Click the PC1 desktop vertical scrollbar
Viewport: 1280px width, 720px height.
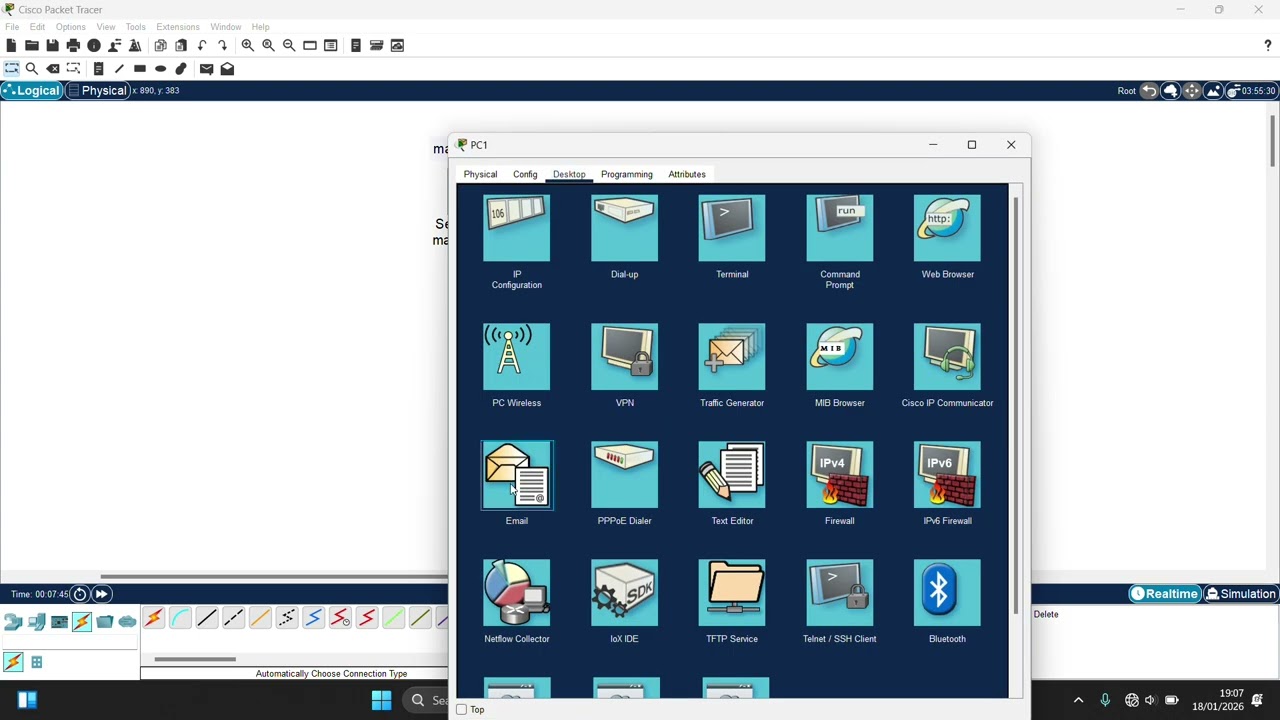[1016, 405]
